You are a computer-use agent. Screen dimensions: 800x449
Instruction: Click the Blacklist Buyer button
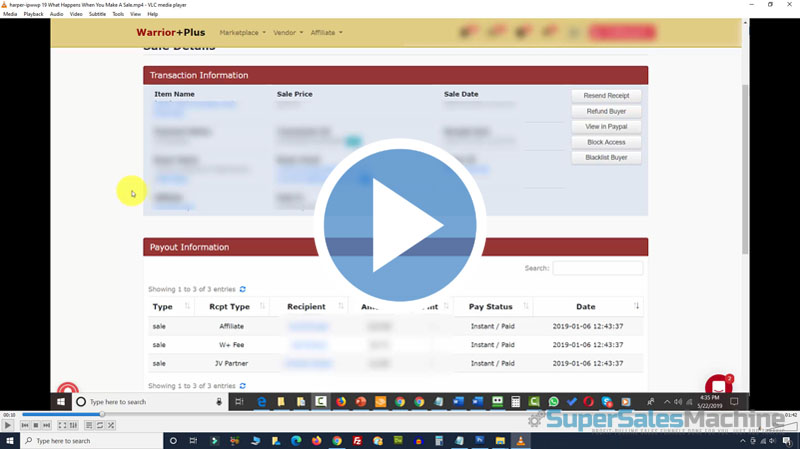pyautogui.click(x=606, y=157)
